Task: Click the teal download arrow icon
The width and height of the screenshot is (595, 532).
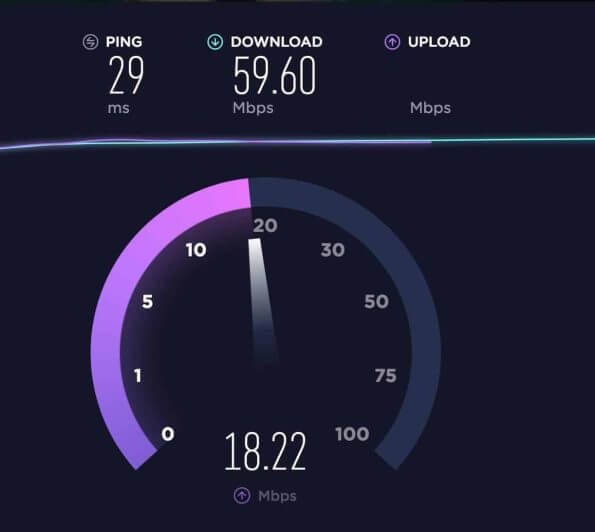Action: tap(215, 42)
